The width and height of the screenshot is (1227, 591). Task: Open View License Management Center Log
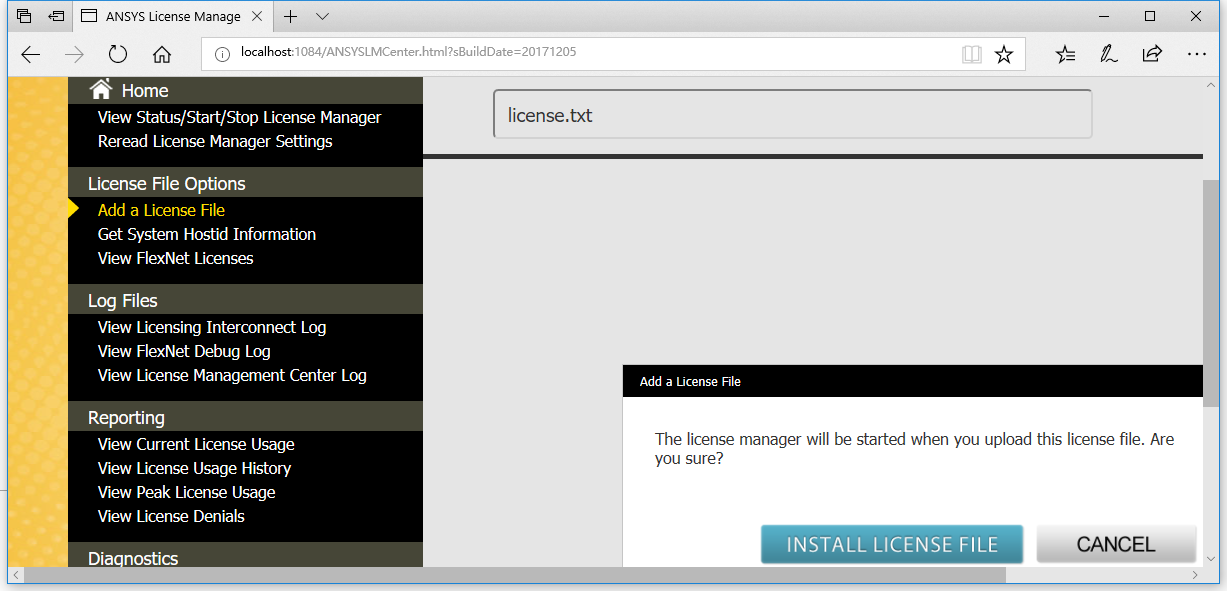click(232, 375)
